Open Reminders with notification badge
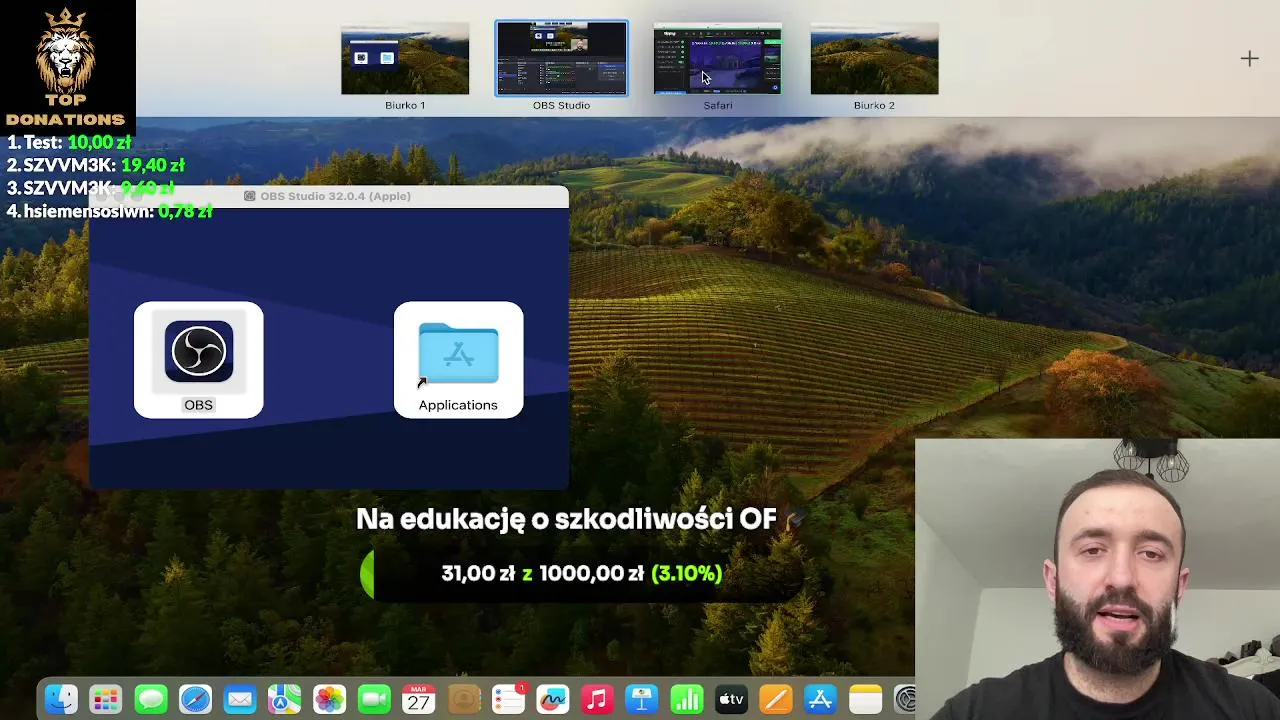 [x=508, y=699]
